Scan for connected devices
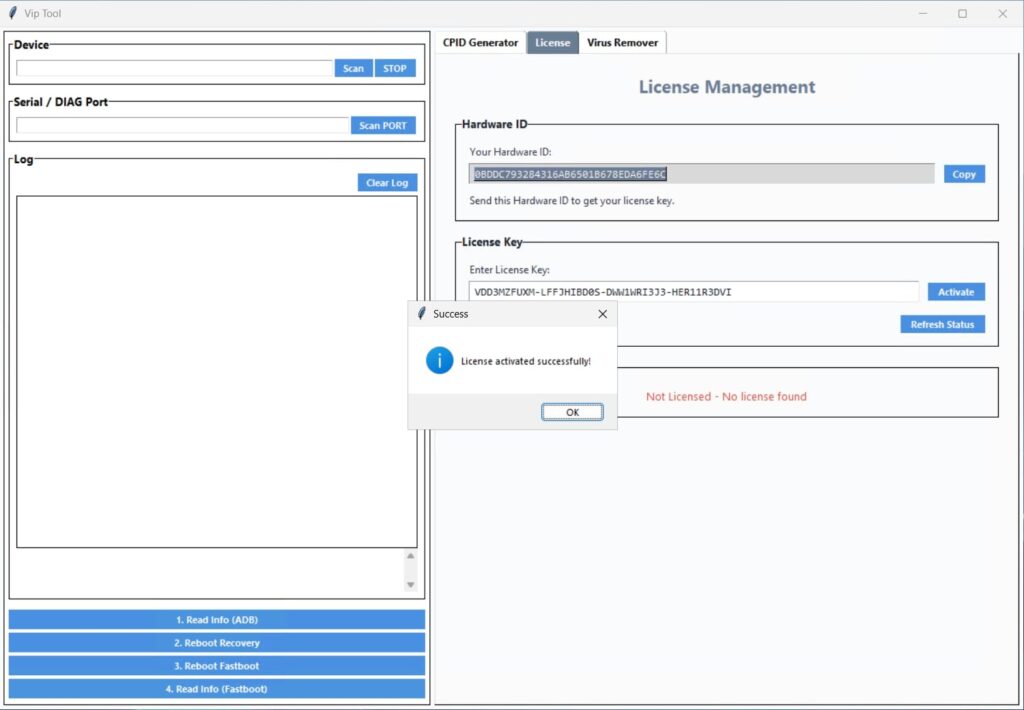1024x710 pixels. (x=353, y=69)
